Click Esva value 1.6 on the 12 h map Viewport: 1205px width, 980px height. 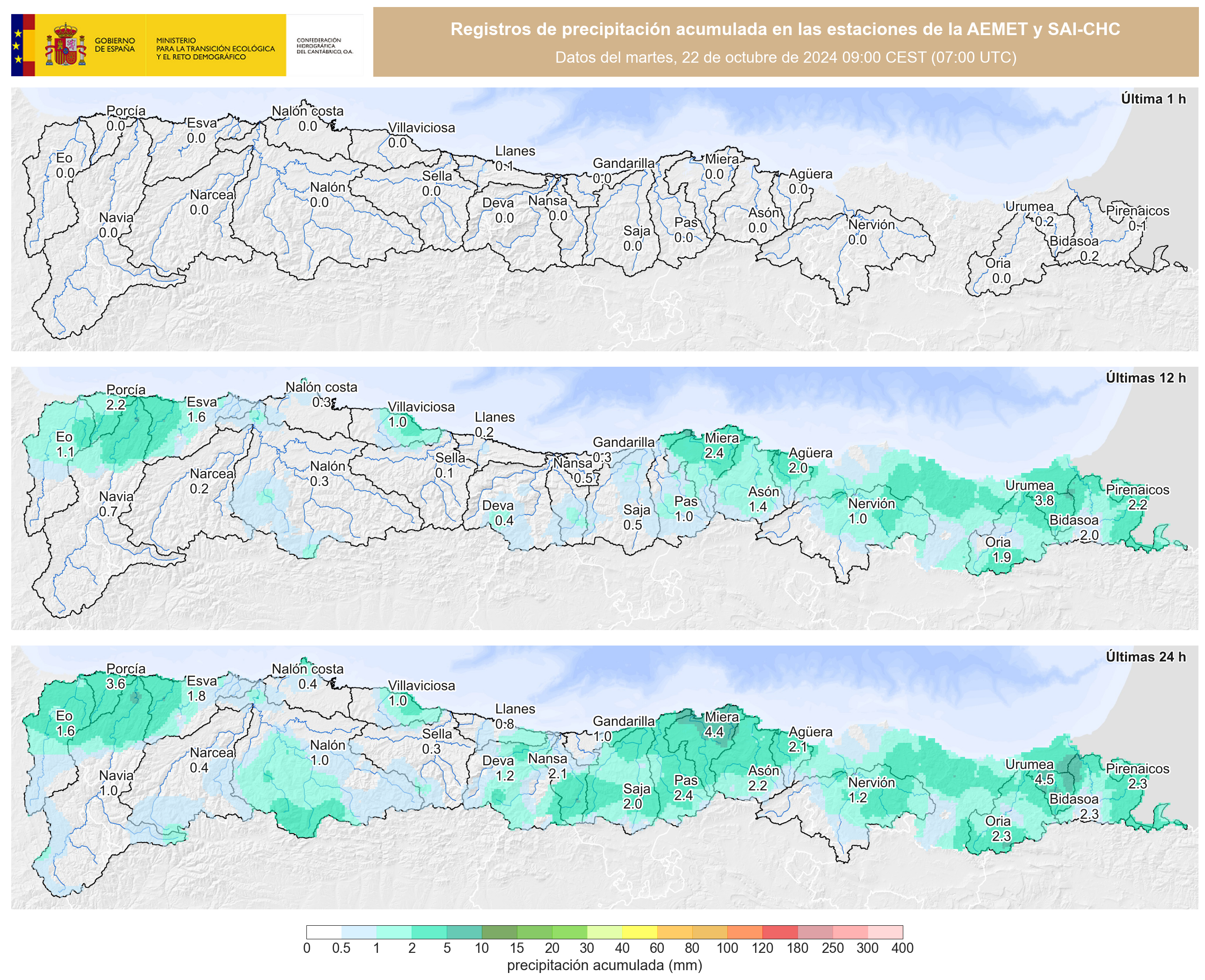[x=196, y=417]
